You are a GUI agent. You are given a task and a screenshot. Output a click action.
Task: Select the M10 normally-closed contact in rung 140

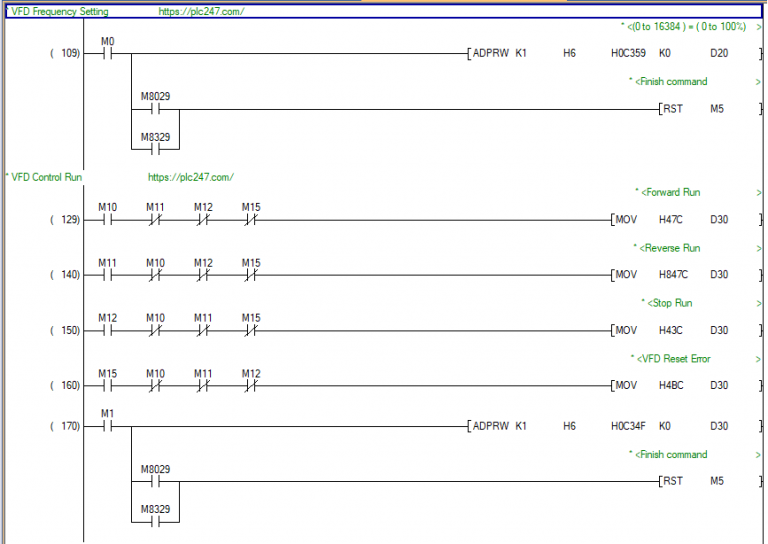click(155, 276)
